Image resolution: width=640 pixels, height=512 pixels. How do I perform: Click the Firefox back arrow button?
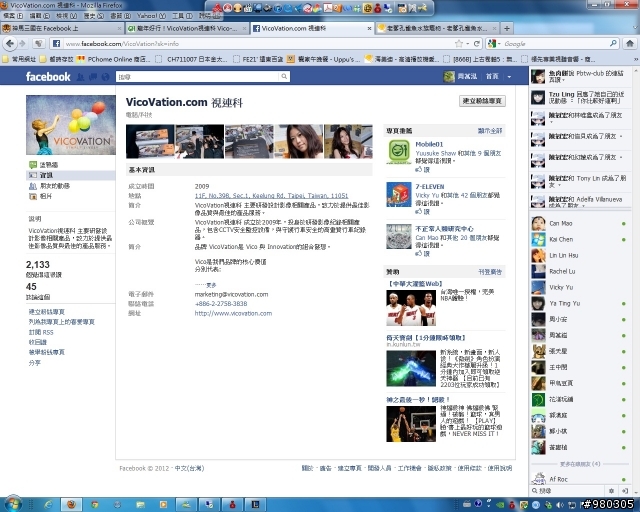10,43
